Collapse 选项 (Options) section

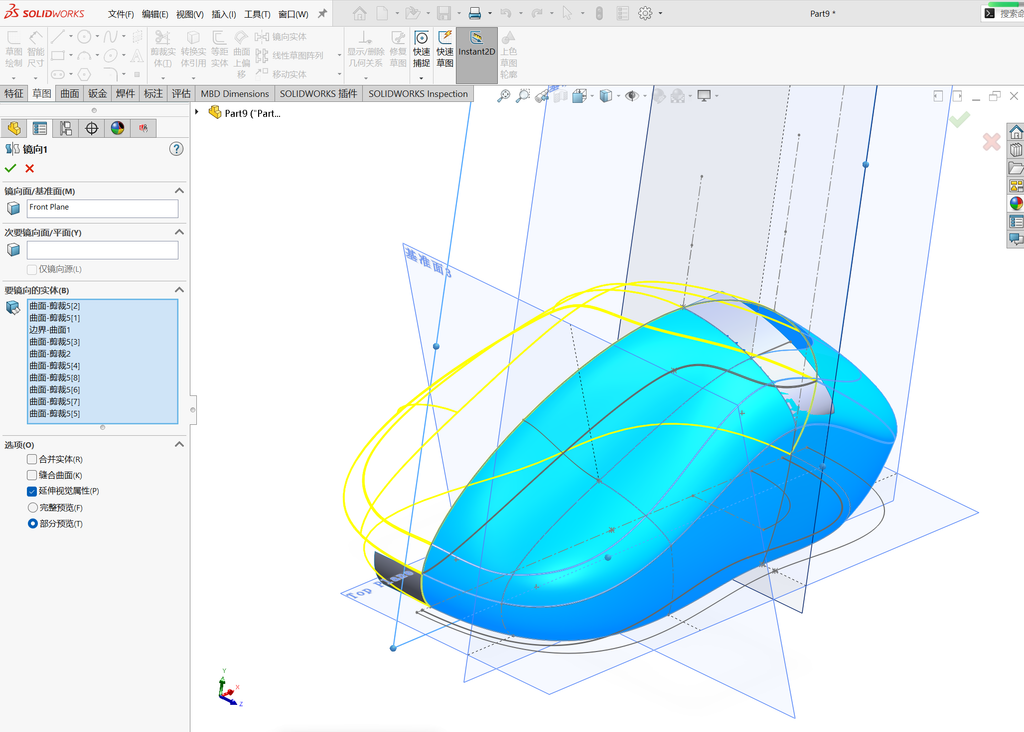point(180,444)
